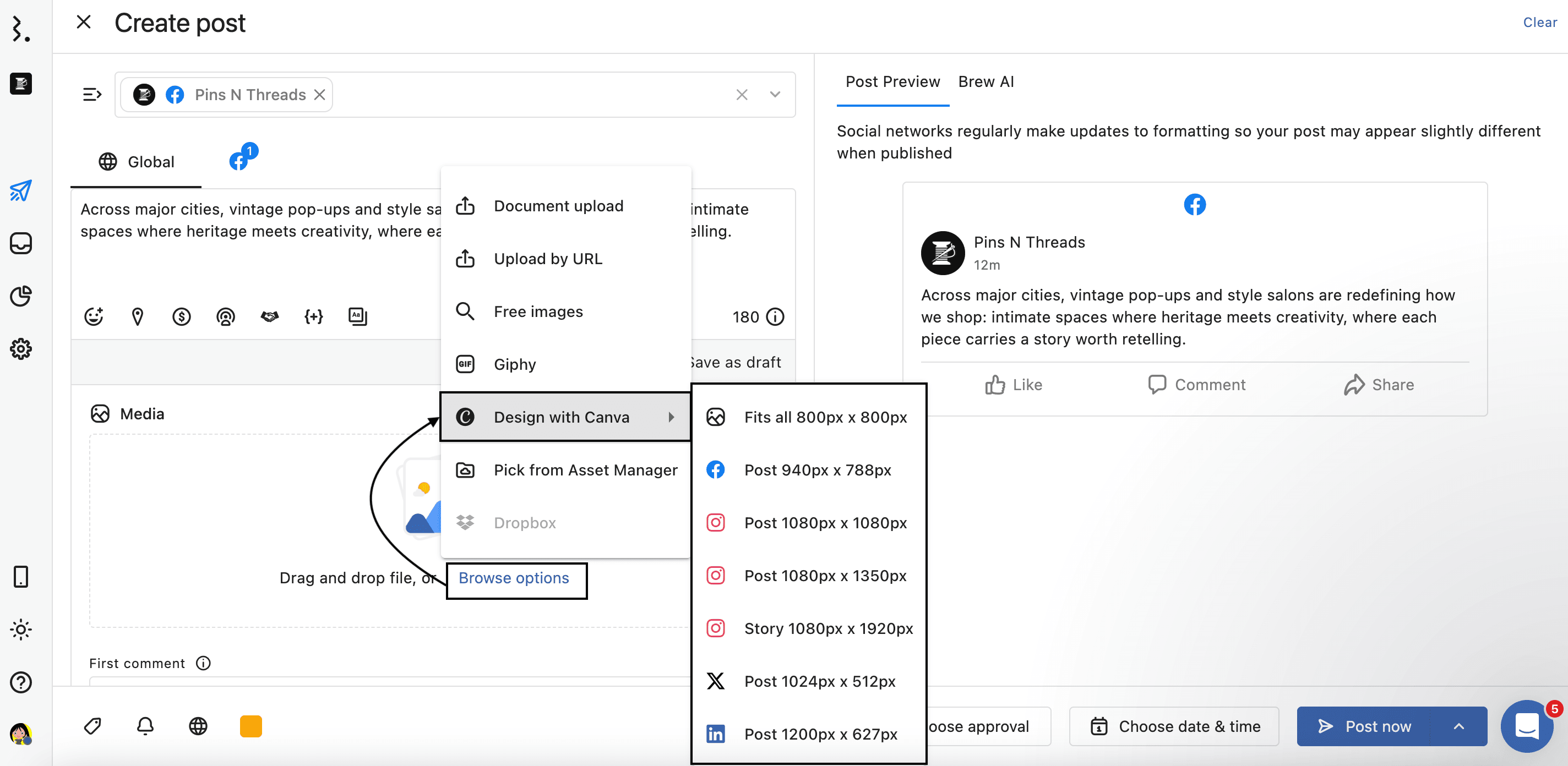Open the Inbox sidebar icon
The image size is (1568, 766).
21,243
